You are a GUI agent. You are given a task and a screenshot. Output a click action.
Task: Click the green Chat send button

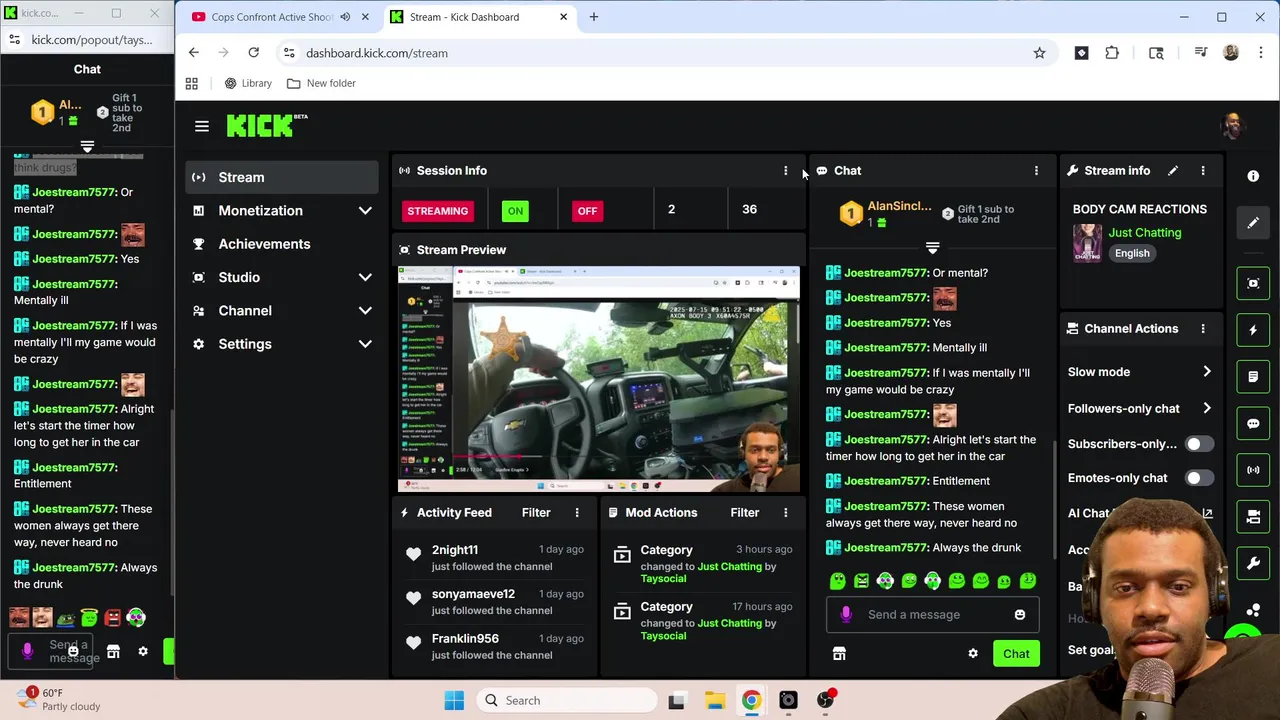(x=1016, y=654)
